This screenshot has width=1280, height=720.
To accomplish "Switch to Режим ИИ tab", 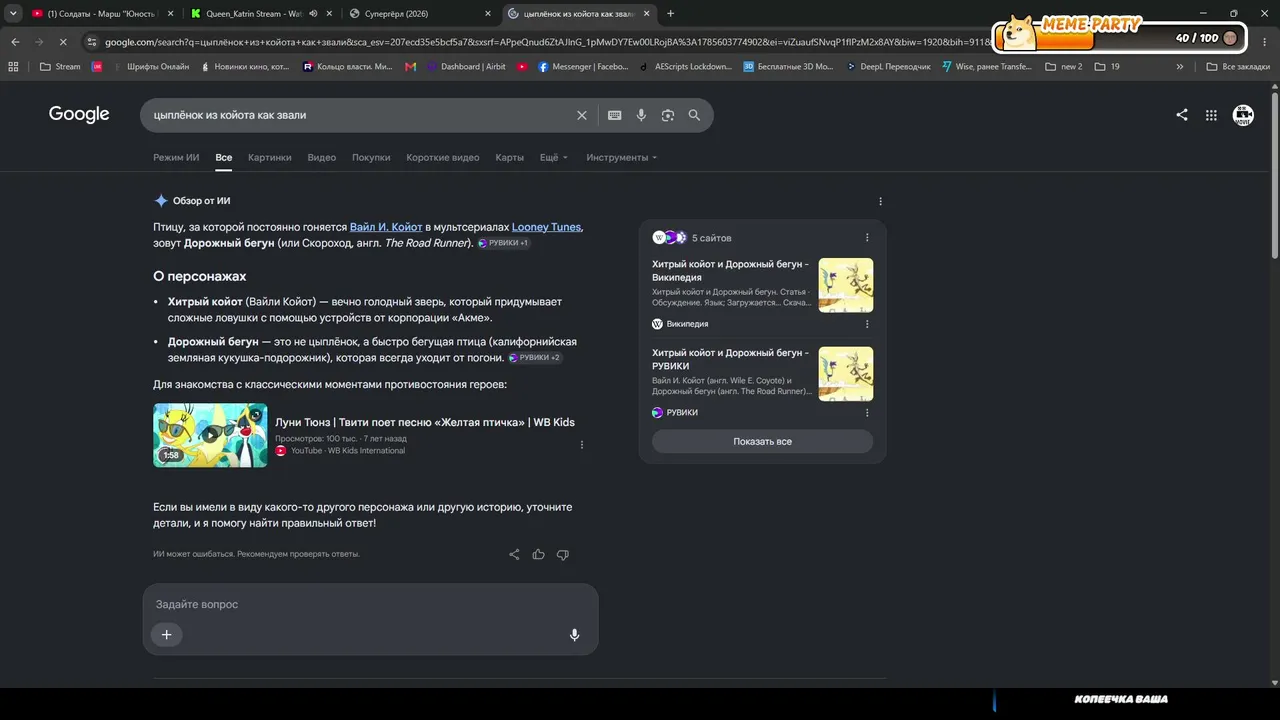I will click(176, 157).
